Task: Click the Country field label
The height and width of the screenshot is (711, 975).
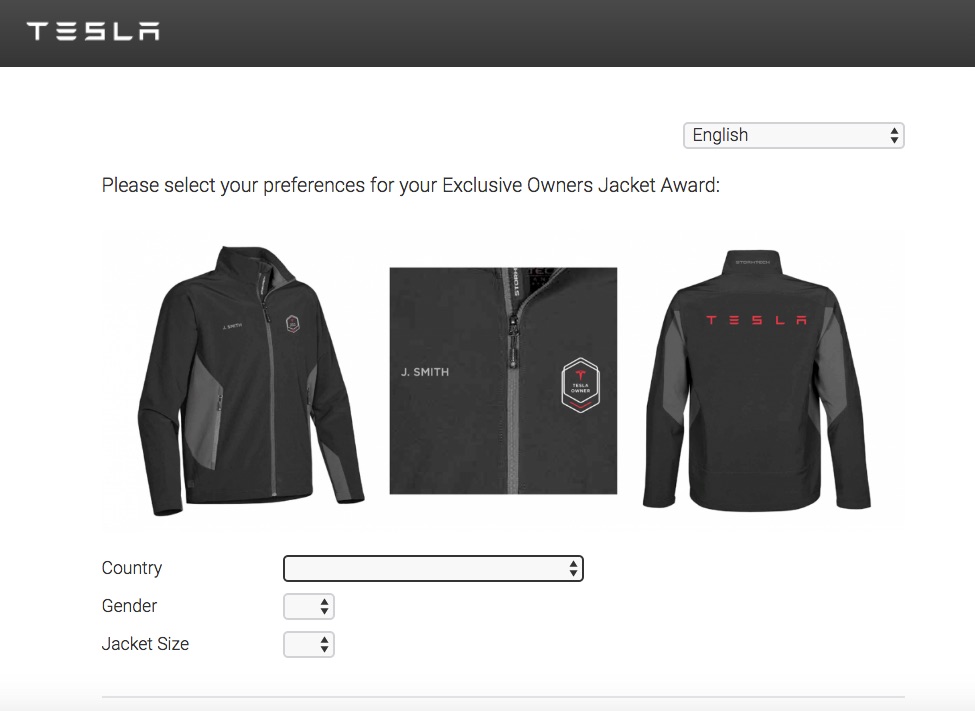Action: pyautogui.click(x=132, y=568)
